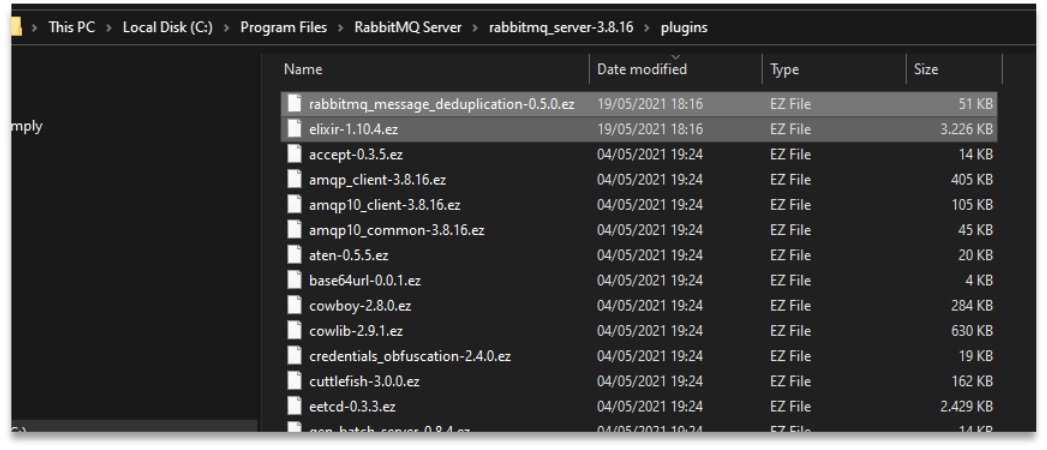The width and height of the screenshot is (1047, 450).
Task: Open Program Files breadcrumb in address bar
Action: [x=284, y=28]
